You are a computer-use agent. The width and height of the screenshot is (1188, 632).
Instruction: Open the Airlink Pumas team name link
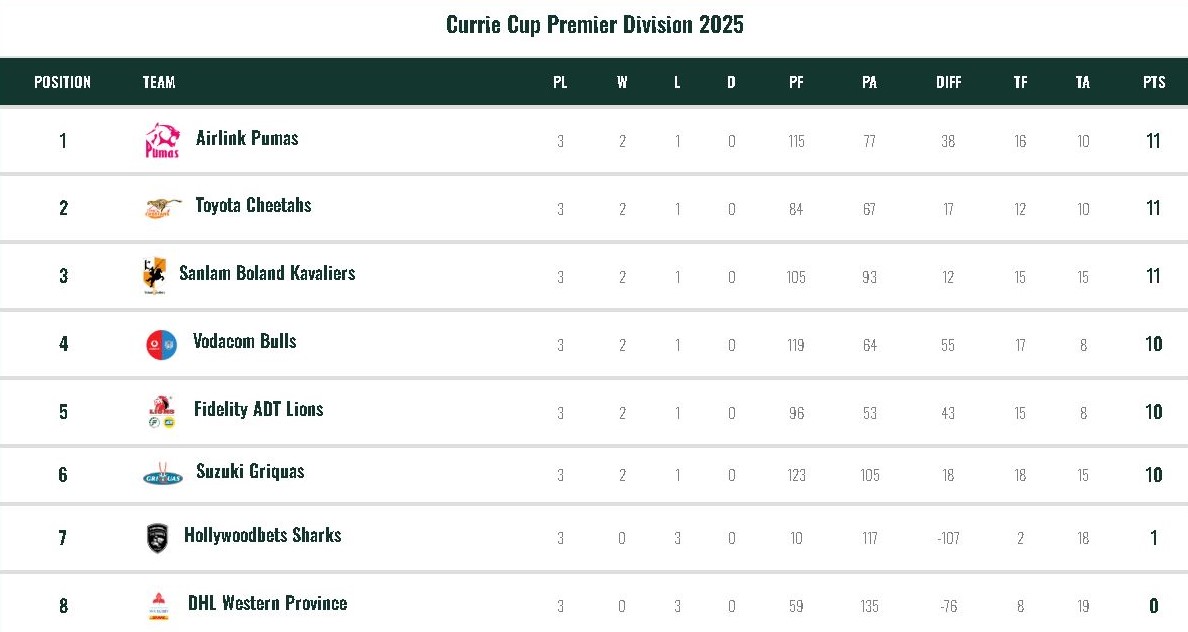[x=247, y=138]
